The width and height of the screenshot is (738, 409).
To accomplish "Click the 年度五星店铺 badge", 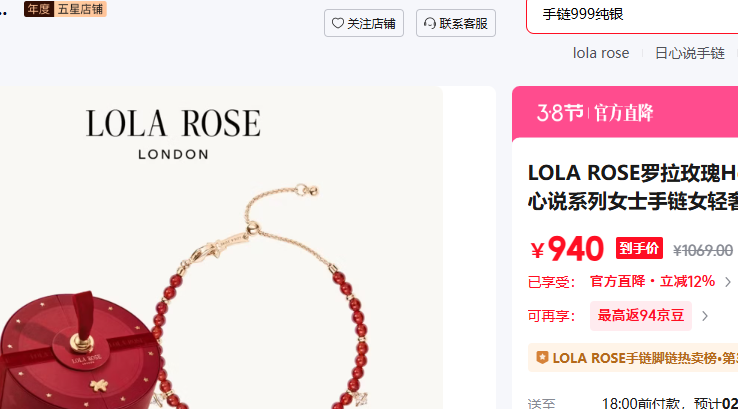I will tap(65, 9).
